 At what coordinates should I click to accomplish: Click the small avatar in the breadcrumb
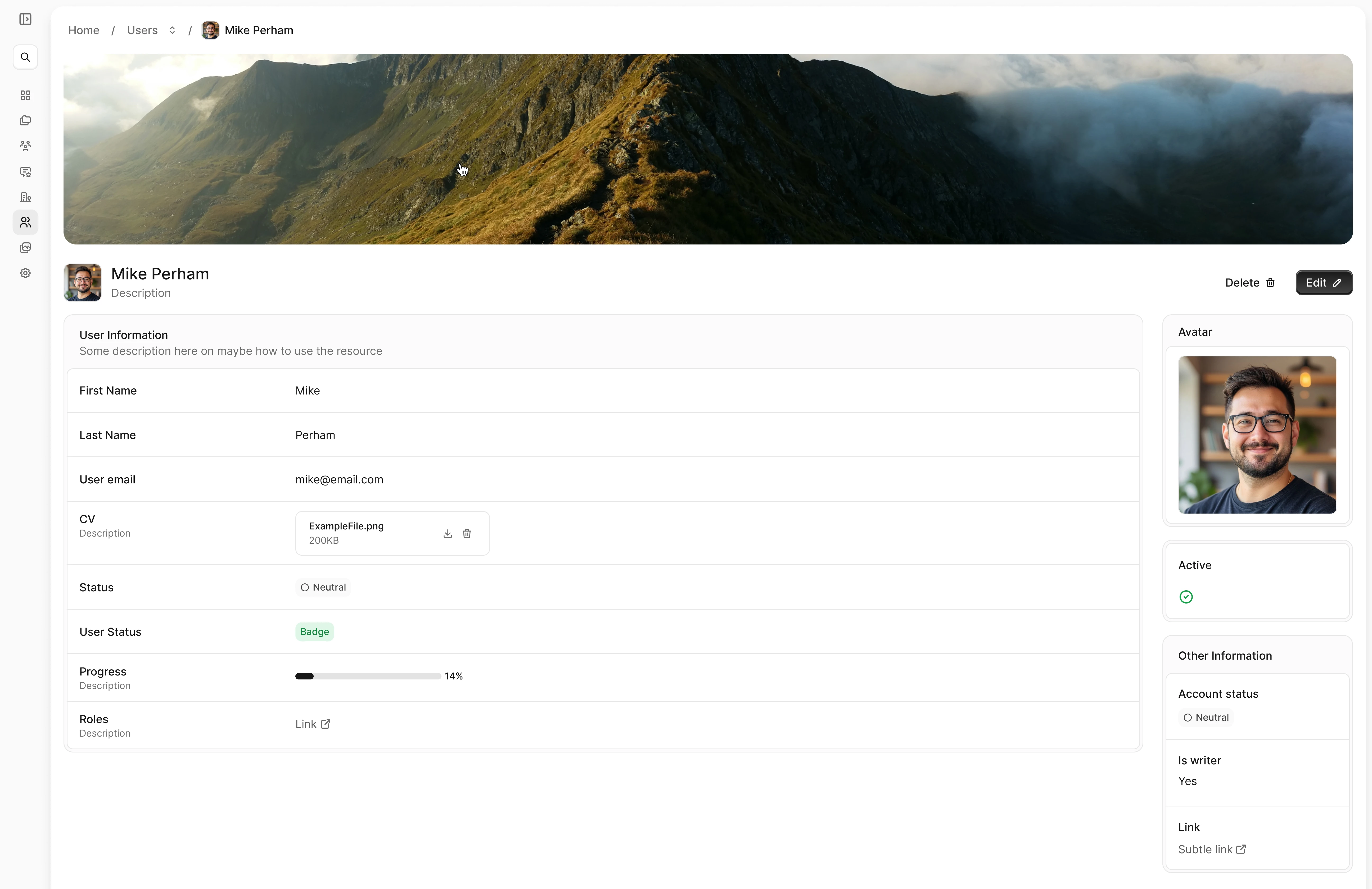210,30
